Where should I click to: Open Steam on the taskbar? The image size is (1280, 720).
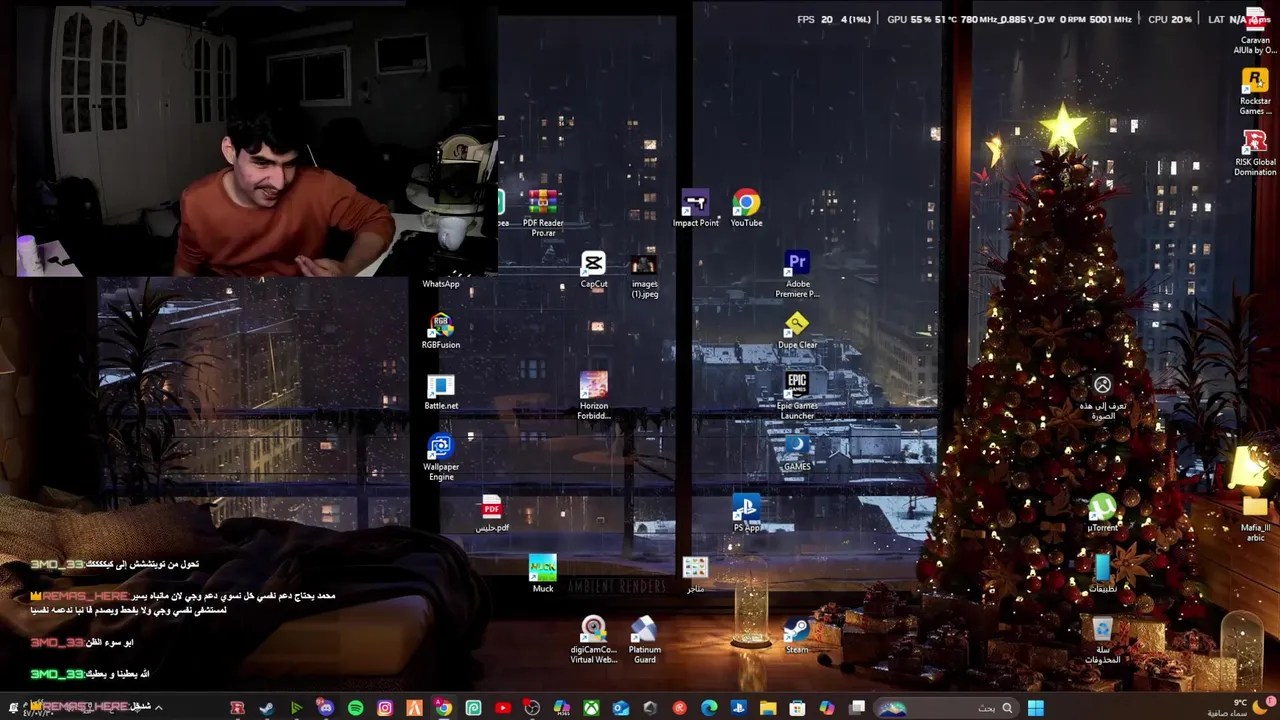click(x=267, y=708)
